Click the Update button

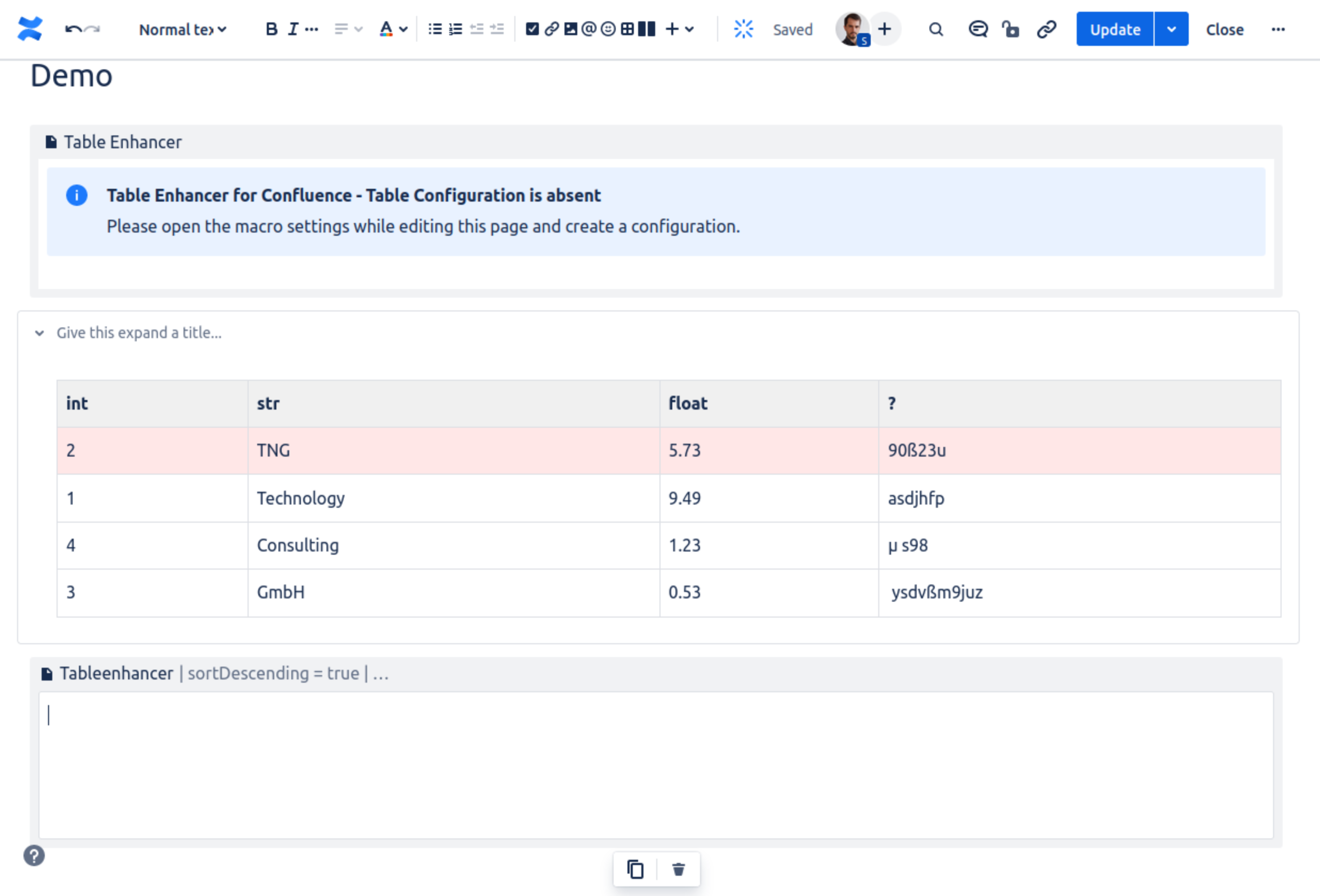coord(1114,28)
